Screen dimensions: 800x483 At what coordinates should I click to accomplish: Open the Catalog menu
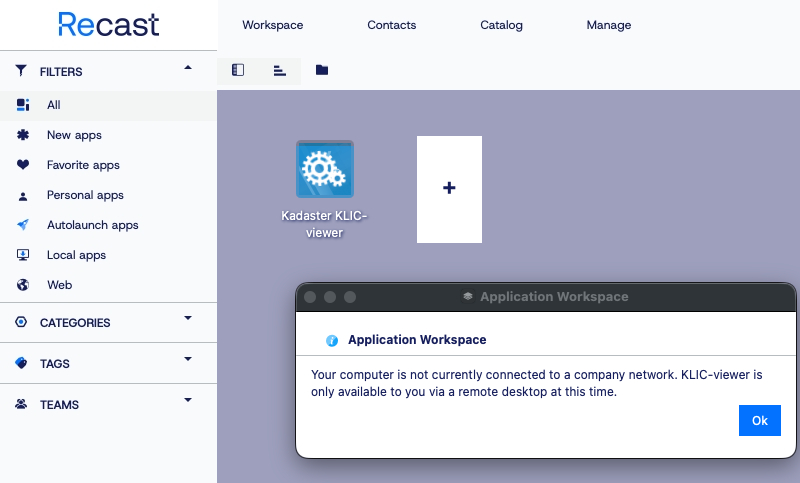(501, 25)
